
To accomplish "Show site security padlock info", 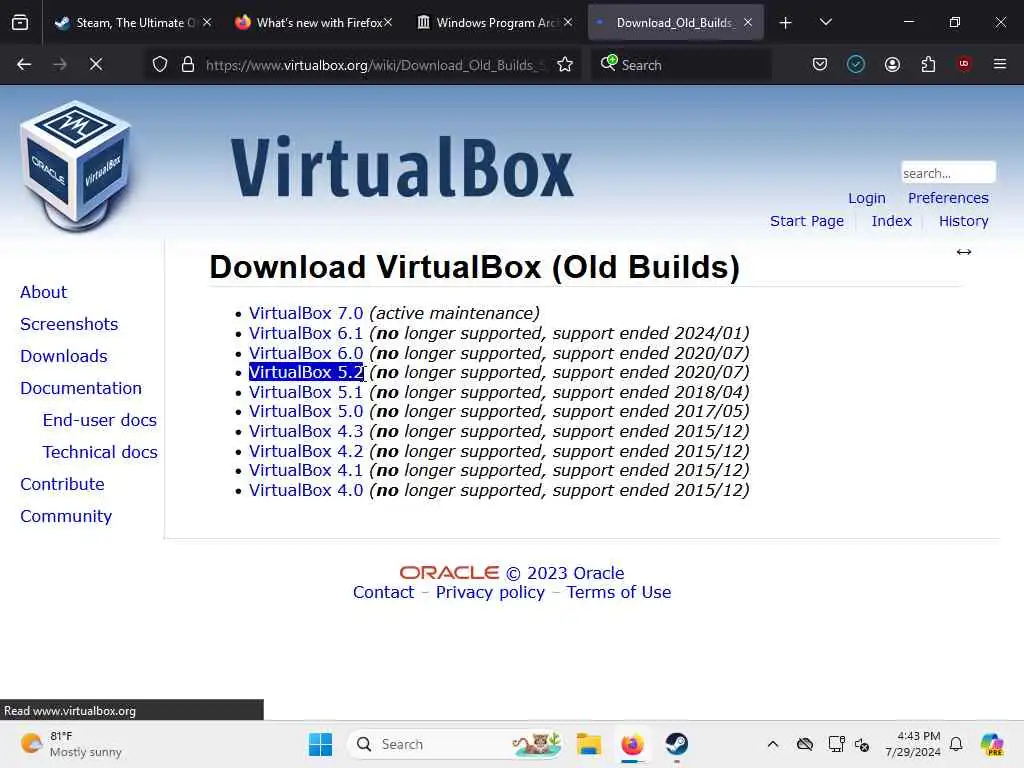I will (188, 64).
